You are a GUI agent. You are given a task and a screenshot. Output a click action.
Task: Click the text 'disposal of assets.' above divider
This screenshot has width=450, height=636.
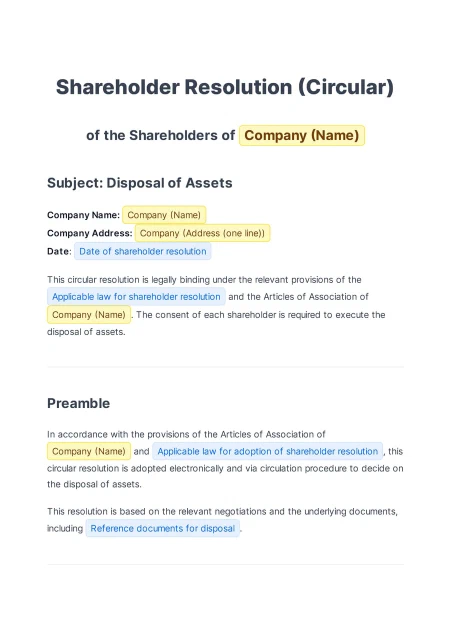coord(86,332)
